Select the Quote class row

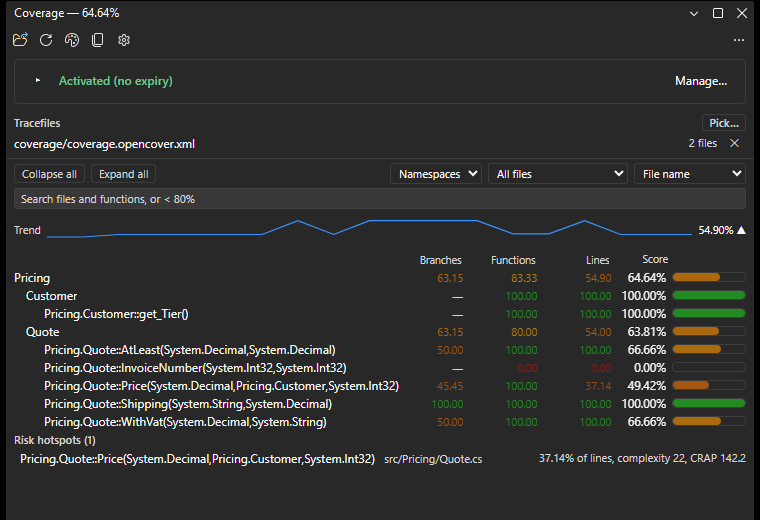tap(380, 332)
